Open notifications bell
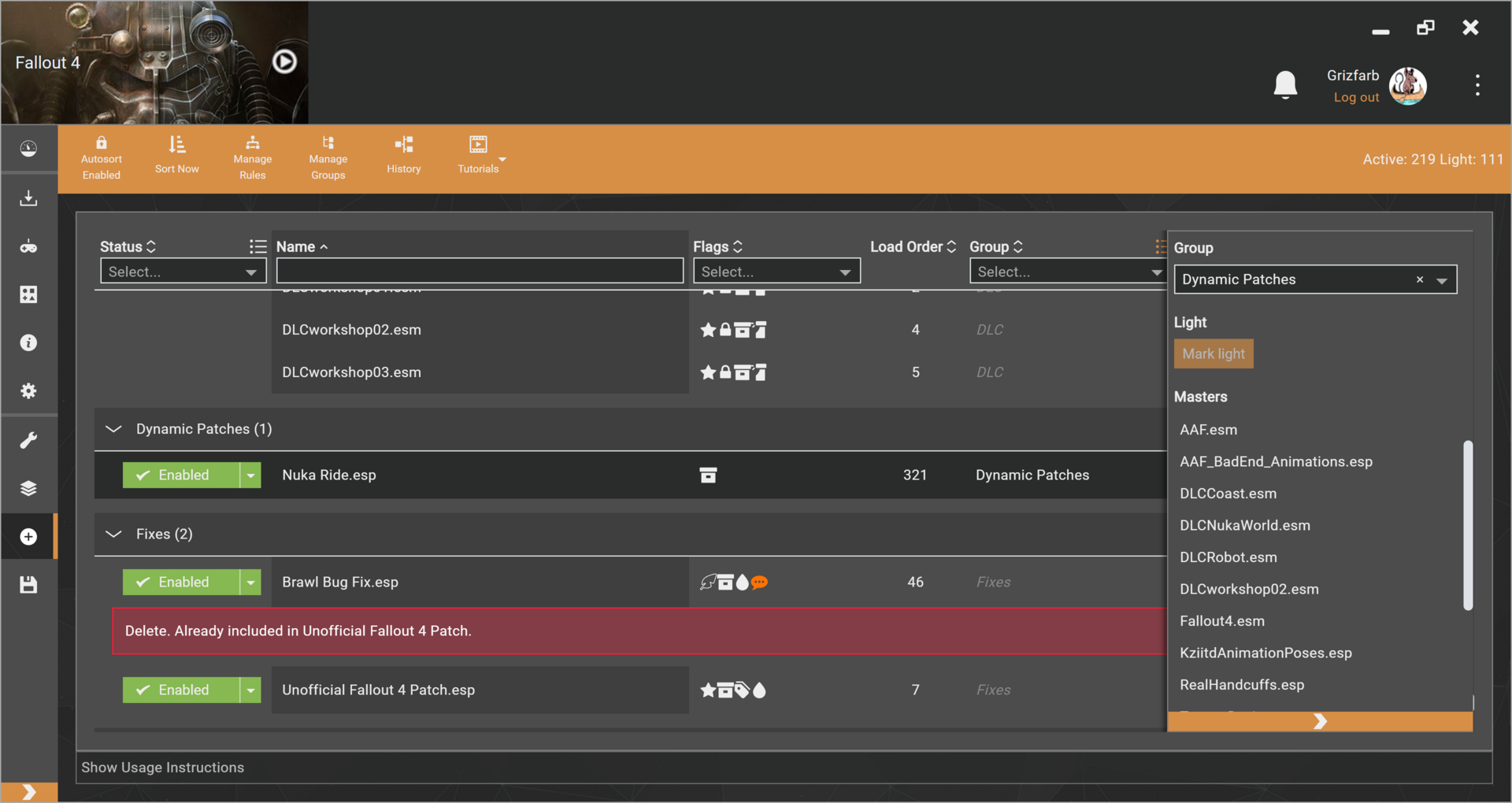Viewport: 1512px width, 803px height. (x=1285, y=84)
